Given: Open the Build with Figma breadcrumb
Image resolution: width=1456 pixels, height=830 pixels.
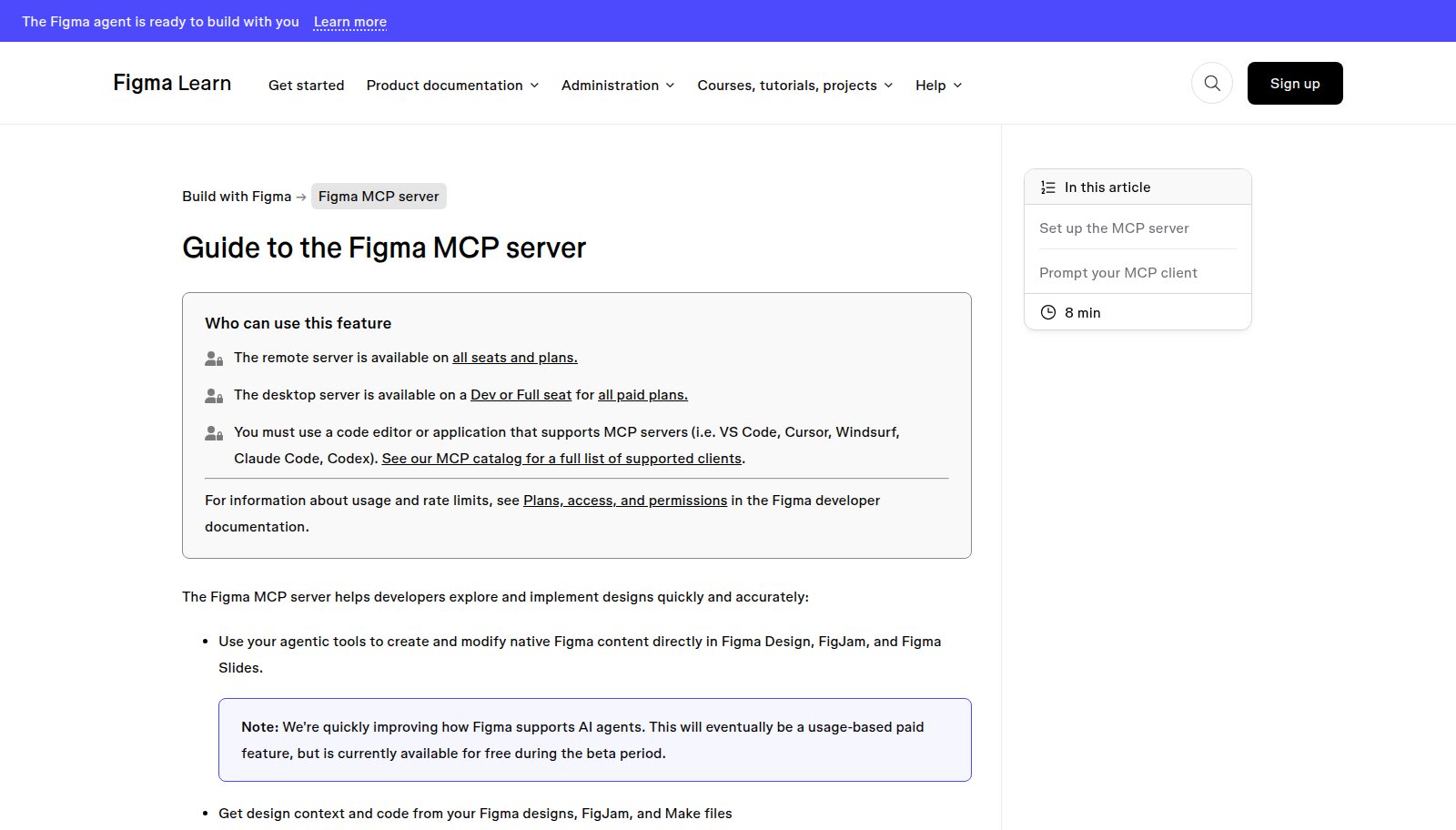Looking at the screenshot, I should pyautogui.click(x=237, y=197).
